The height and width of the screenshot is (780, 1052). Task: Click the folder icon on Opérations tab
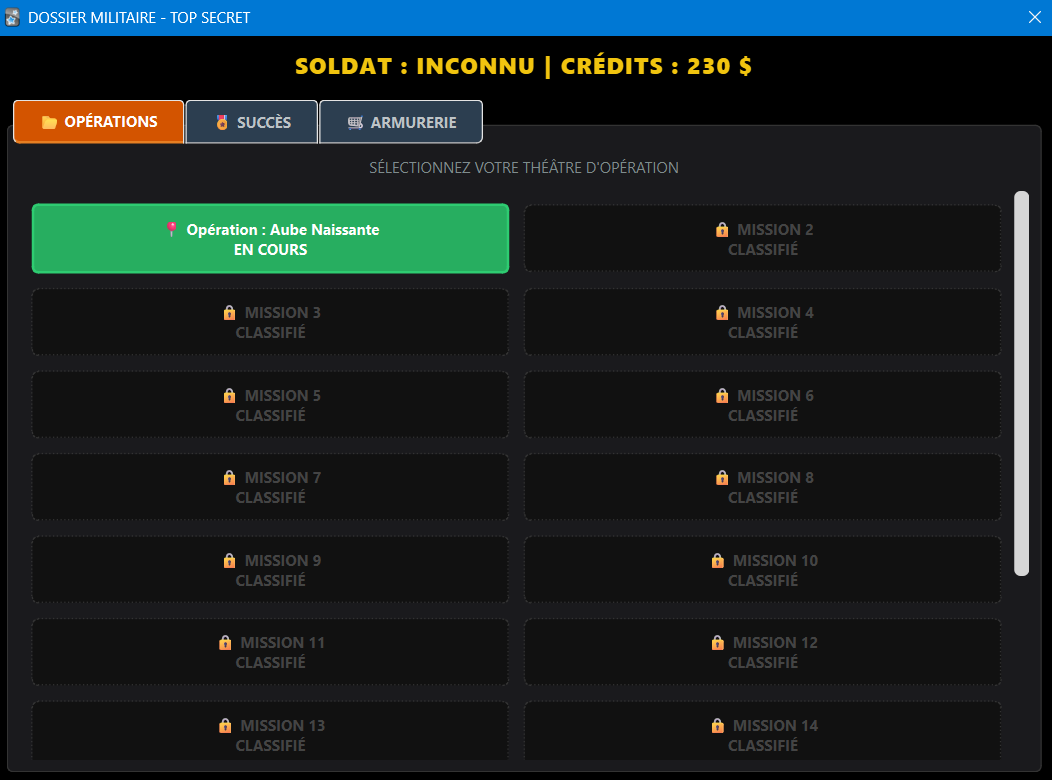49,122
